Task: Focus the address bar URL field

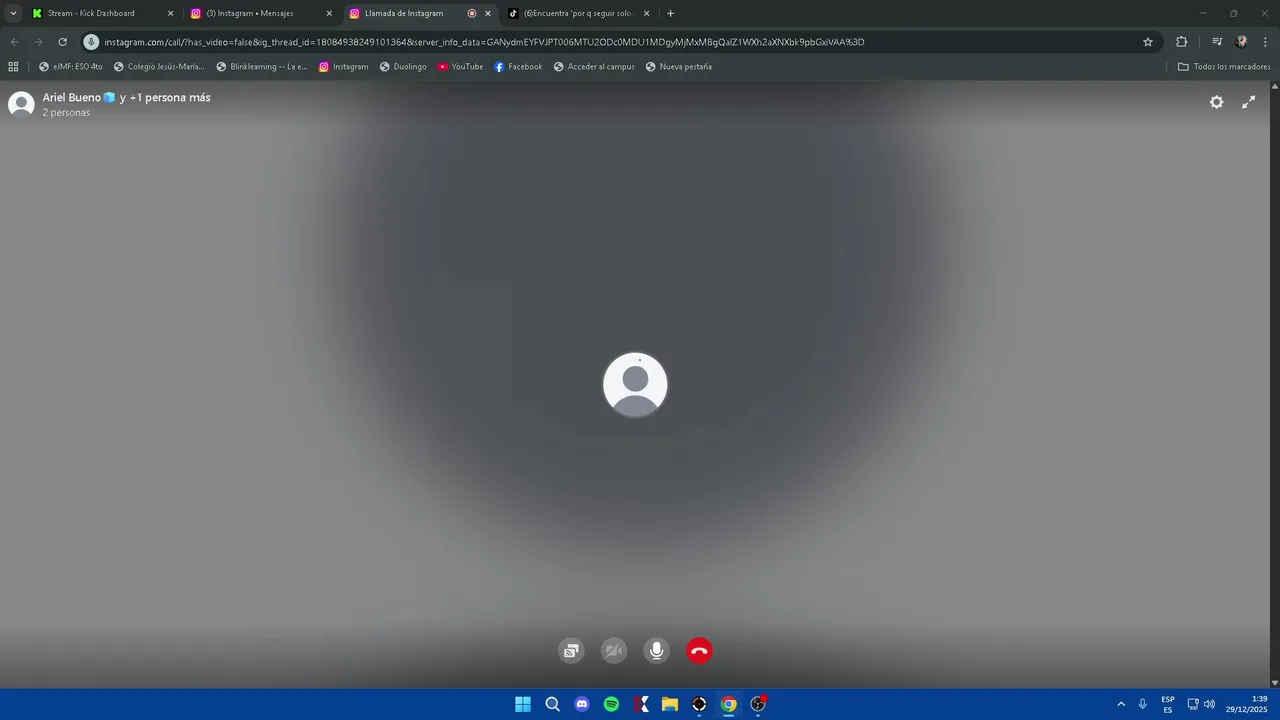Action: (618, 42)
